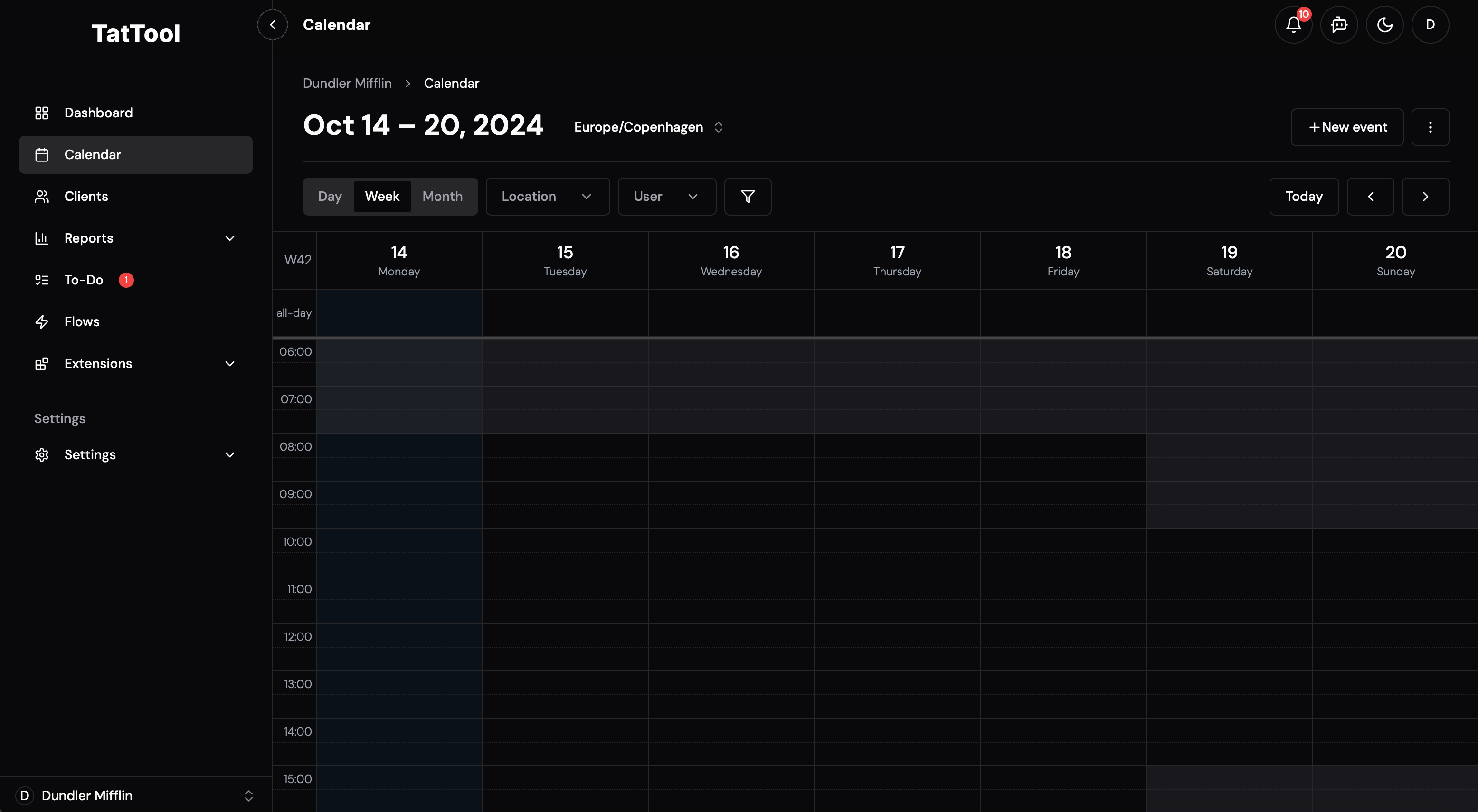Screen dimensions: 1478x812
Task: Select the 20 Sunday column header
Action: click(x=1395, y=261)
